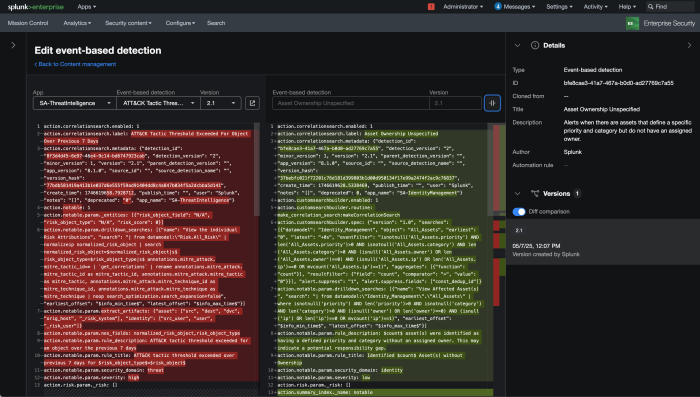
Task: Click right line action.summary_index._name: notable
Action: point(325,393)
